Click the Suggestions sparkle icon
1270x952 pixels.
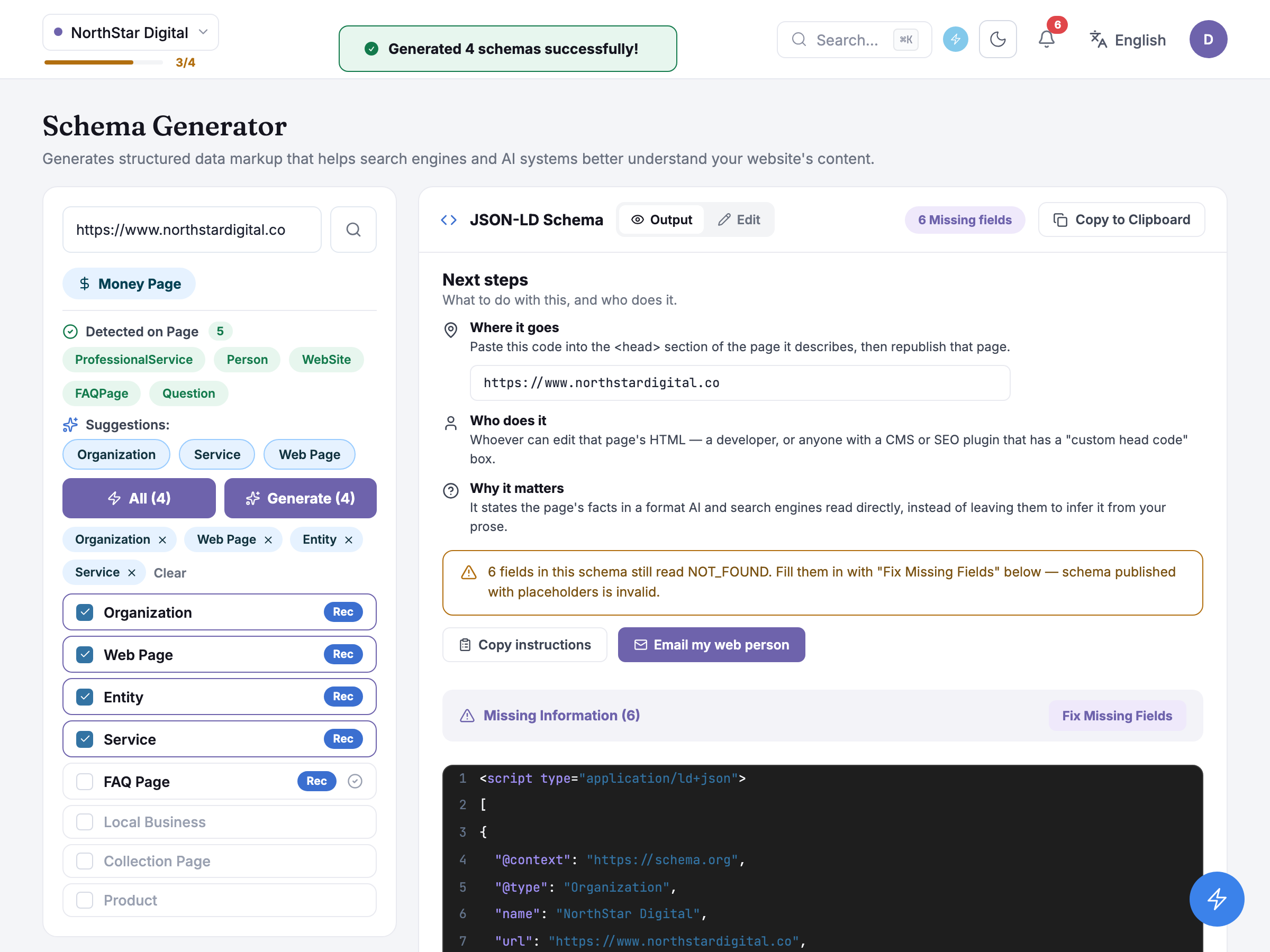pyautogui.click(x=70, y=425)
